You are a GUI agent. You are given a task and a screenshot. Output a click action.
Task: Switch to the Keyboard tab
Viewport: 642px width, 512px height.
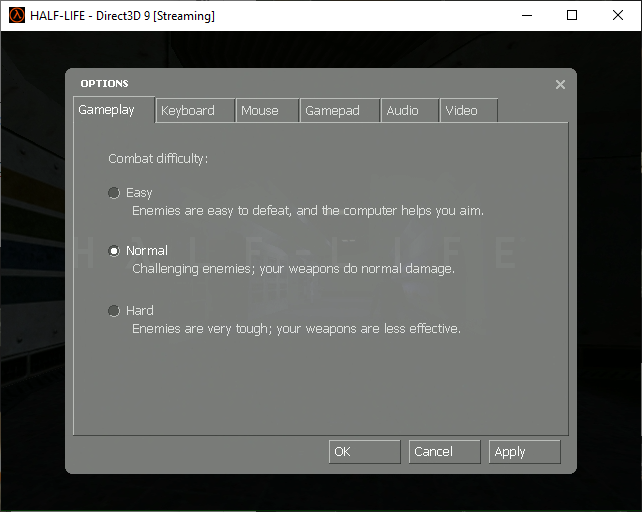click(x=195, y=111)
